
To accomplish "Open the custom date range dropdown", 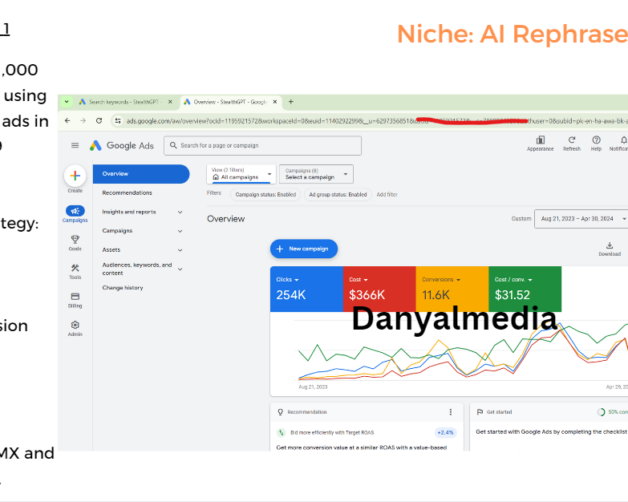I will [582, 218].
